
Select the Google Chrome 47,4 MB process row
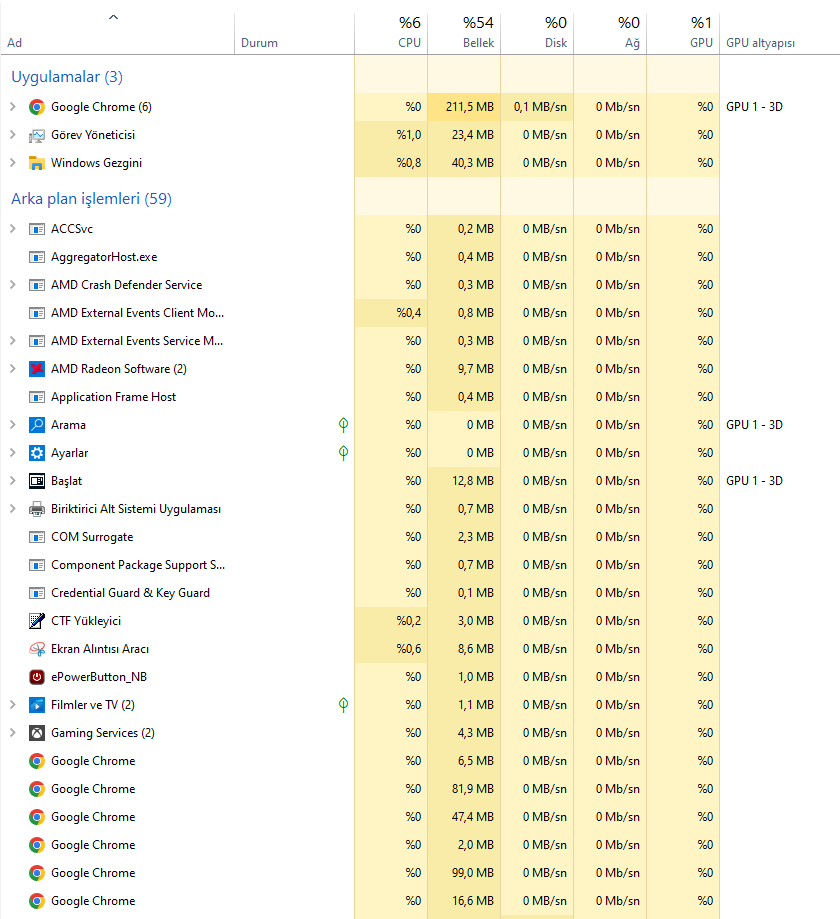420,817
